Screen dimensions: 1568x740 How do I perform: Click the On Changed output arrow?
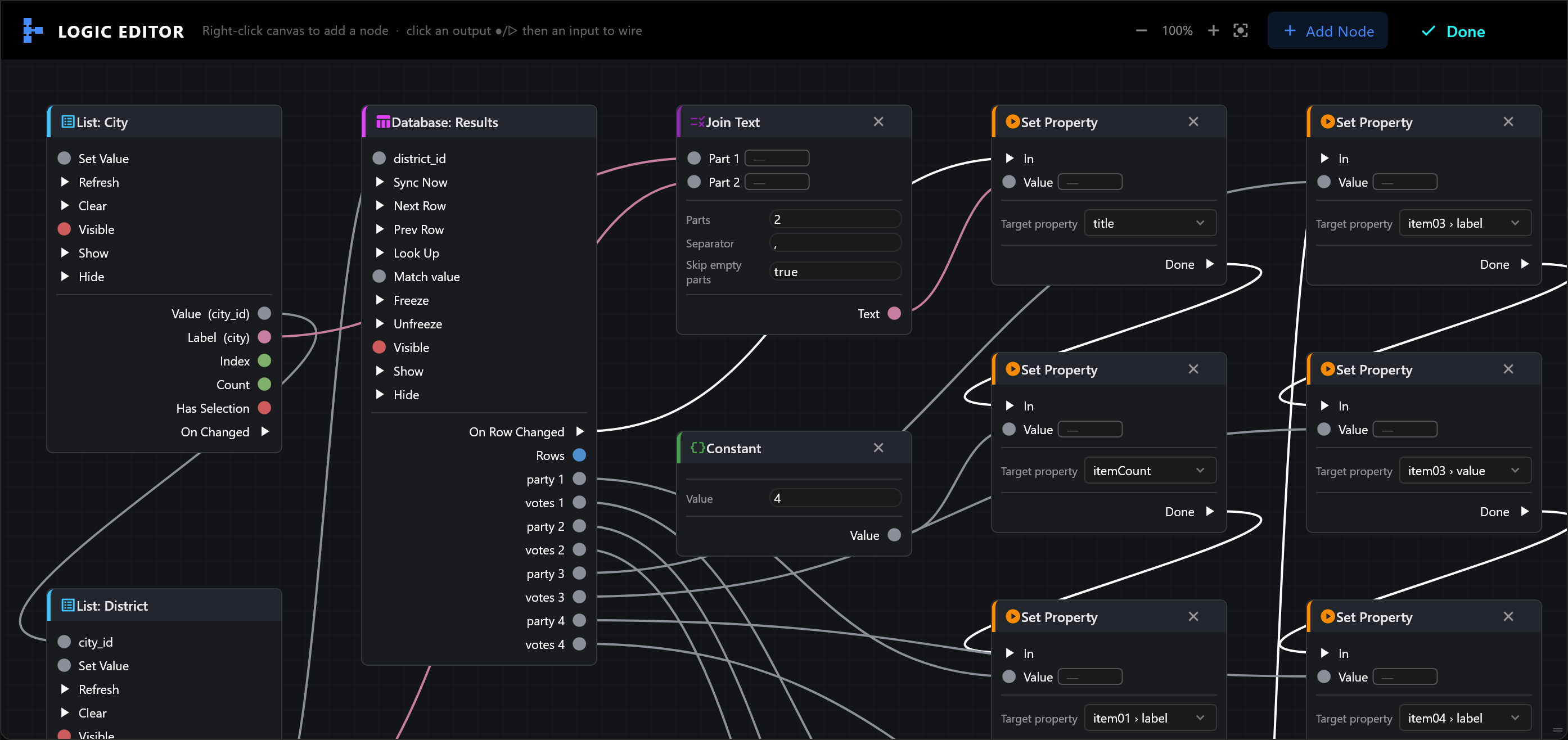[265, 431]
